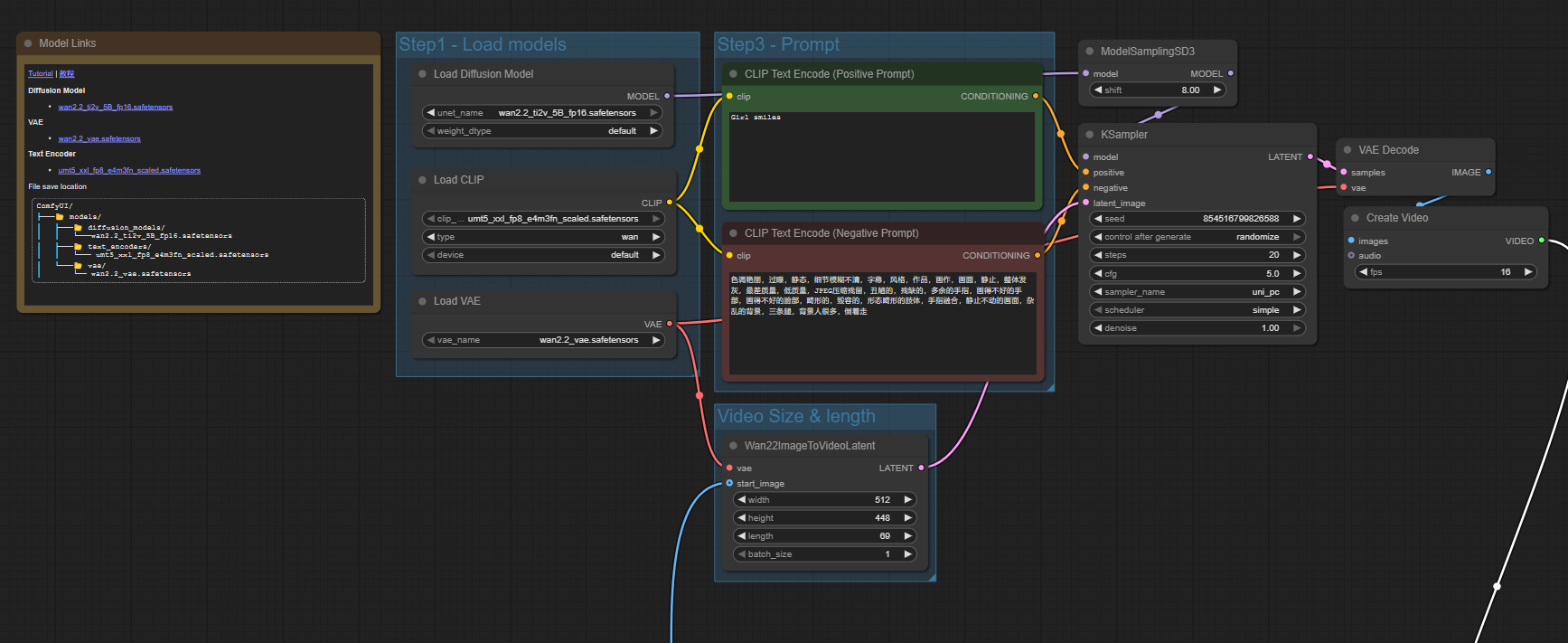Click the KSampler model input port
The height and width of the screenshot is (643, 1568).
point(1085,156)
